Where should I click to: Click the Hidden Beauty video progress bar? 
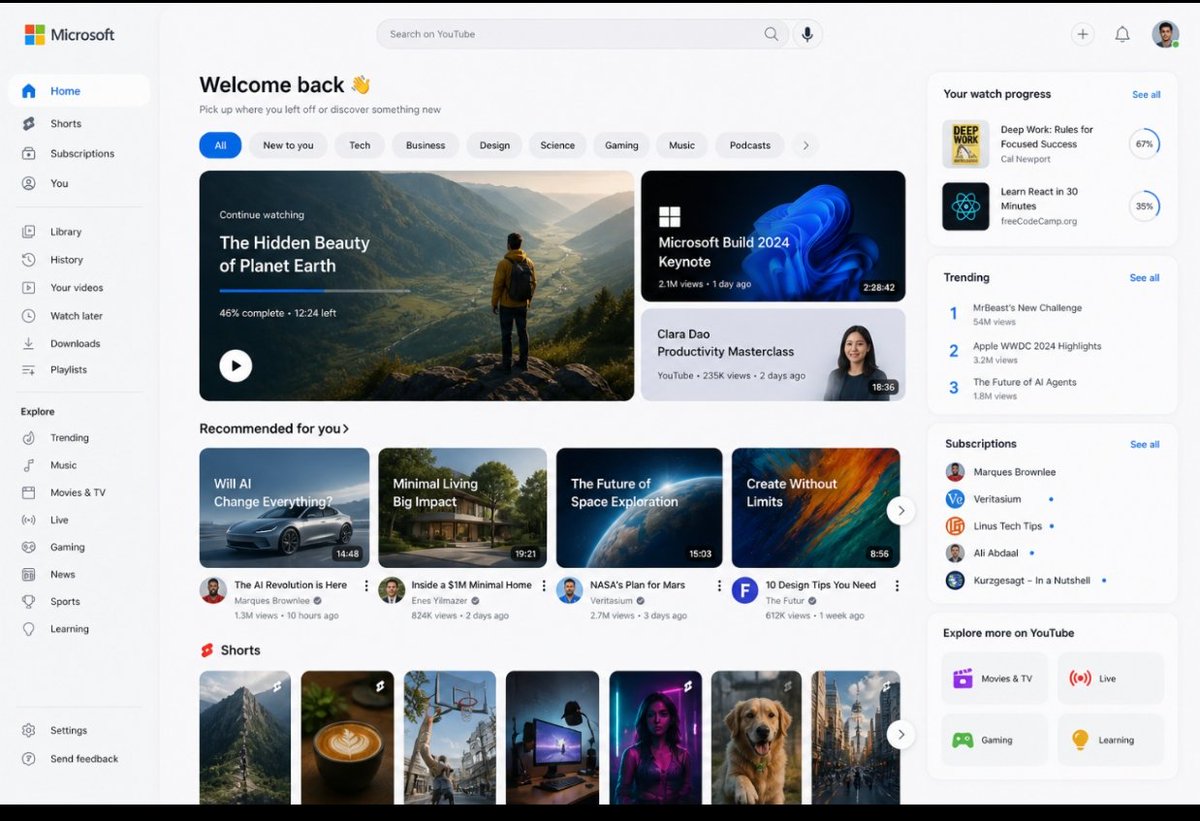pos(314,291)
